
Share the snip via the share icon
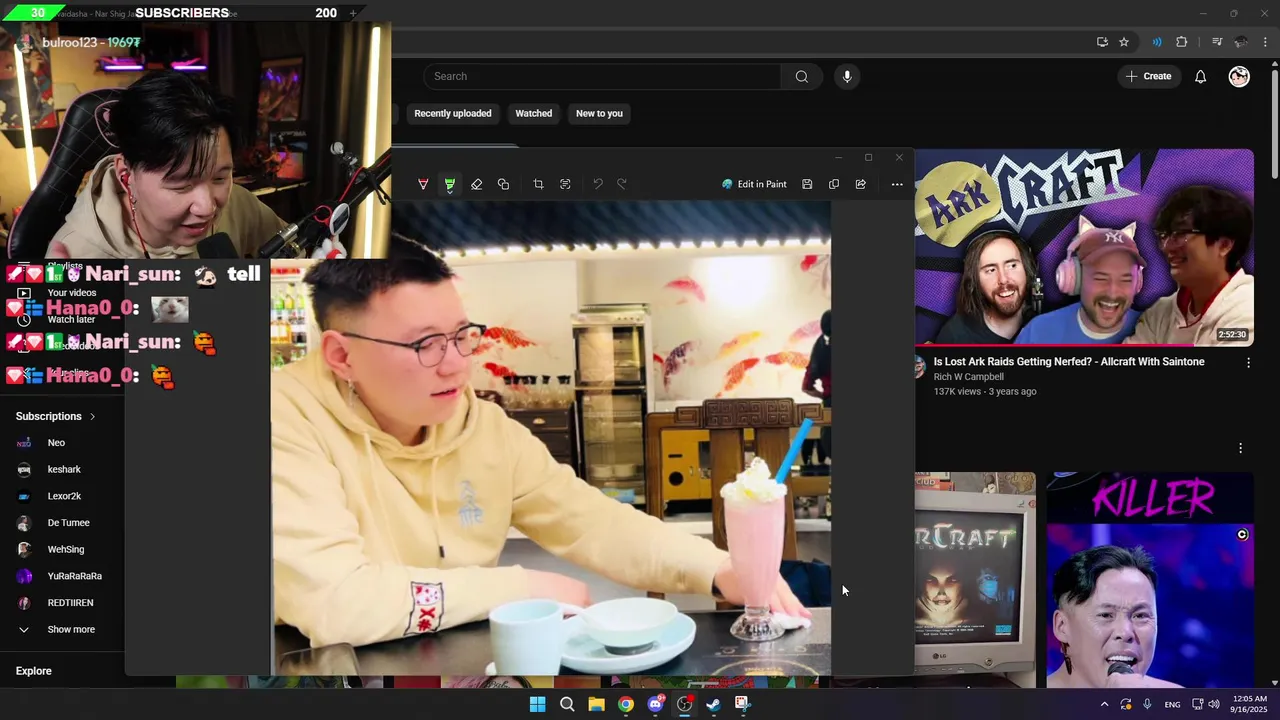coord(861,184)
